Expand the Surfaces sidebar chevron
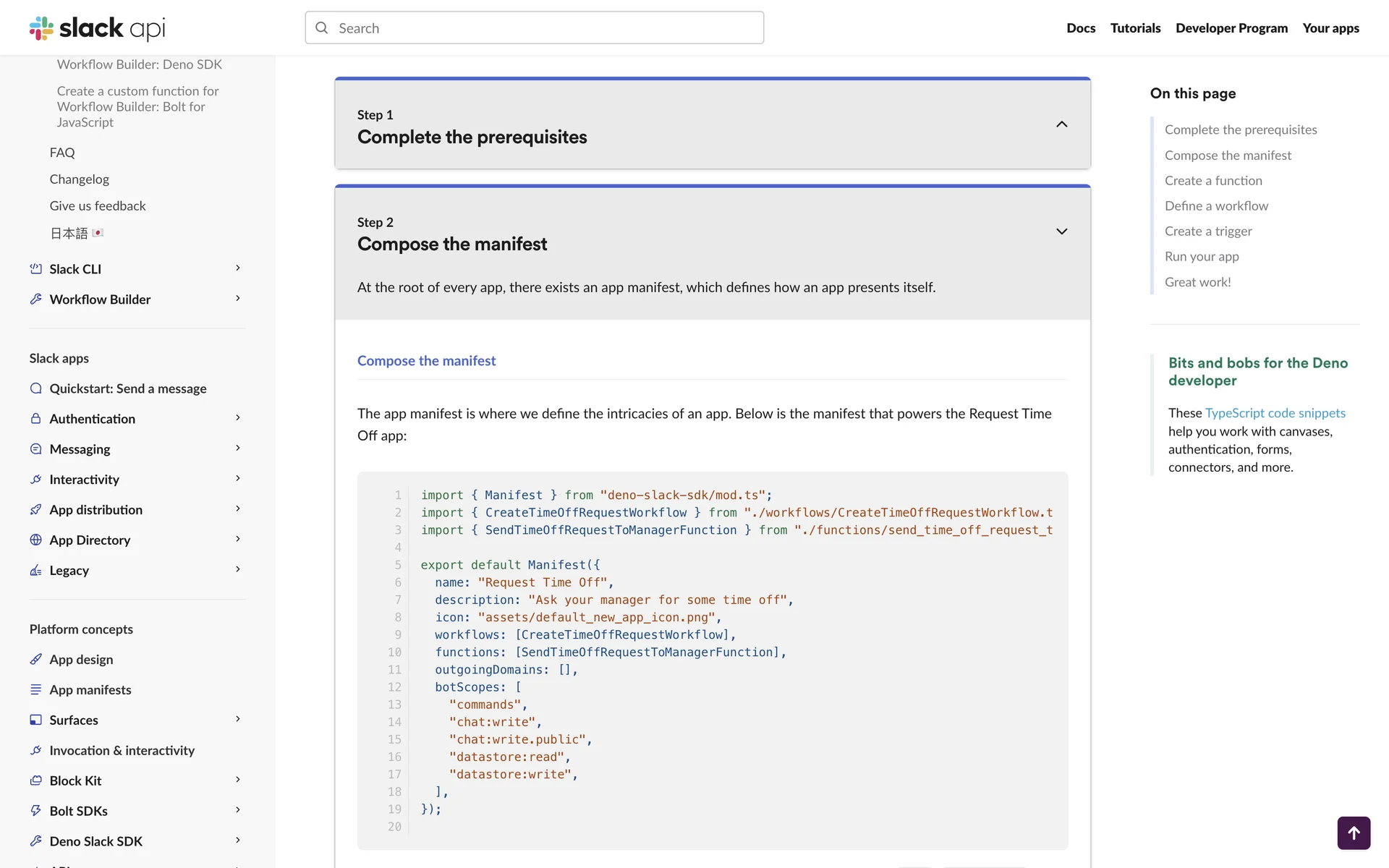 (238, 719)
